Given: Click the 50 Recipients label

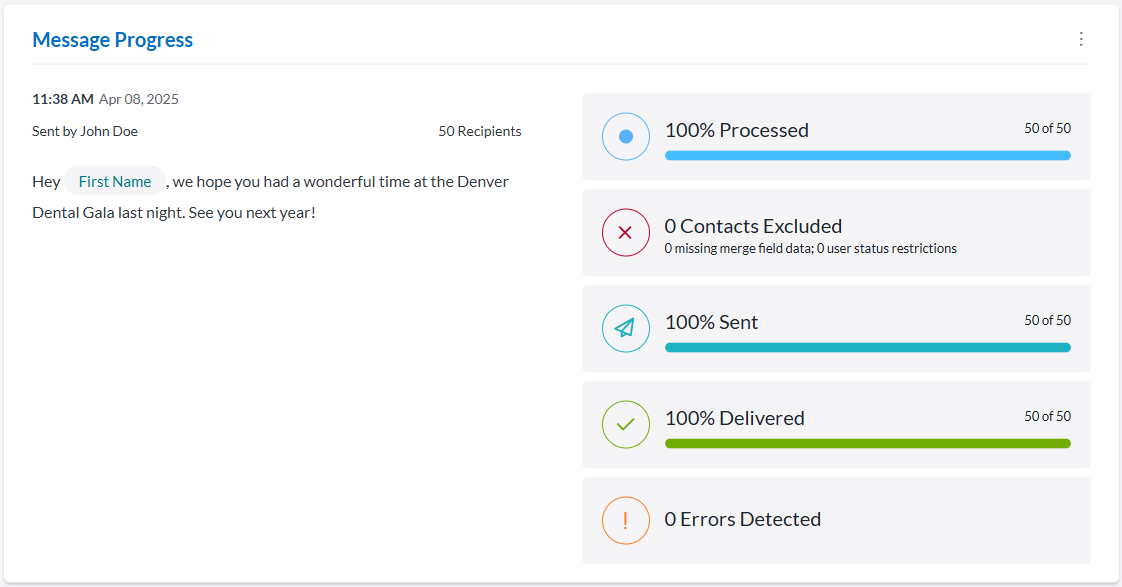Looking at the screenshot, I should [479, 132].
